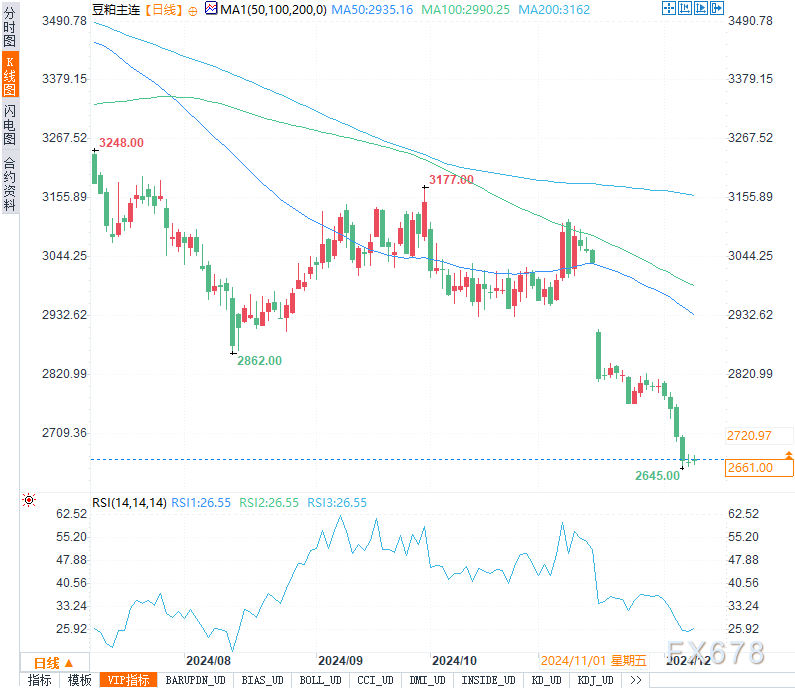The image size is (795, 688).
Task: Enable the crosshair cursor icon
Action: point(669,8)
